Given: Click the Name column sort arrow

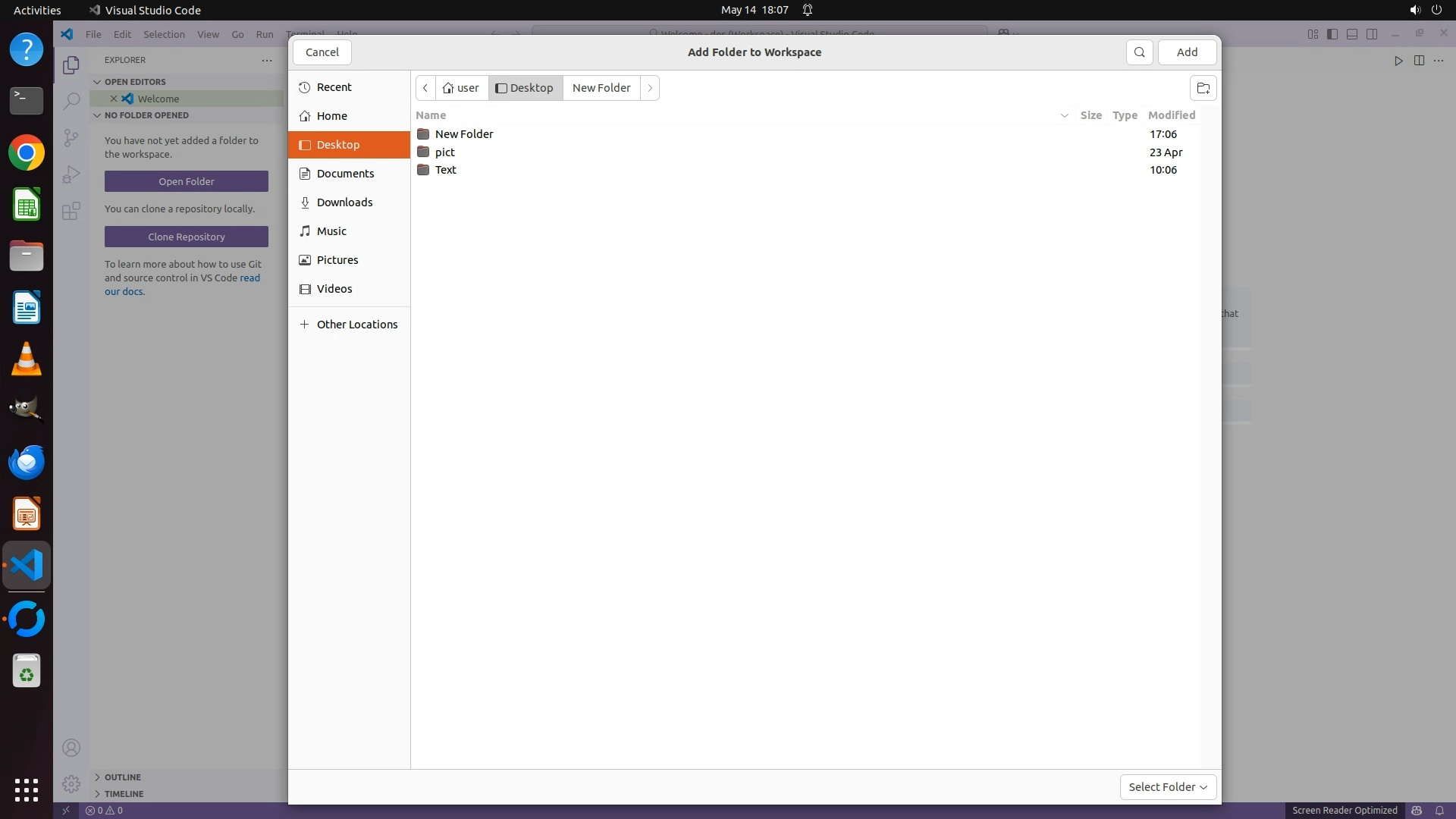Looking at the screenshot, I should [x=1064, y=115].
